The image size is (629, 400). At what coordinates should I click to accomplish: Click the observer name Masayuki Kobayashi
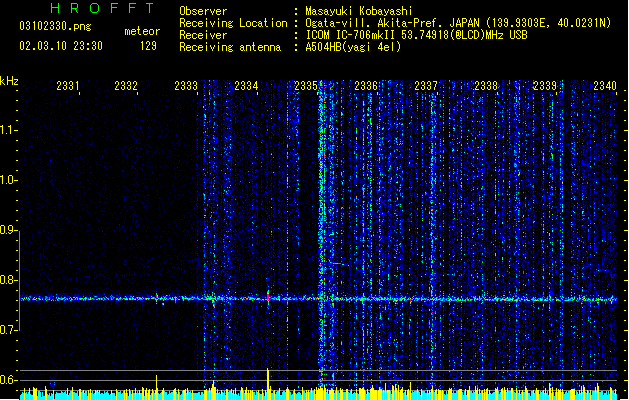[x=359, y=11]
